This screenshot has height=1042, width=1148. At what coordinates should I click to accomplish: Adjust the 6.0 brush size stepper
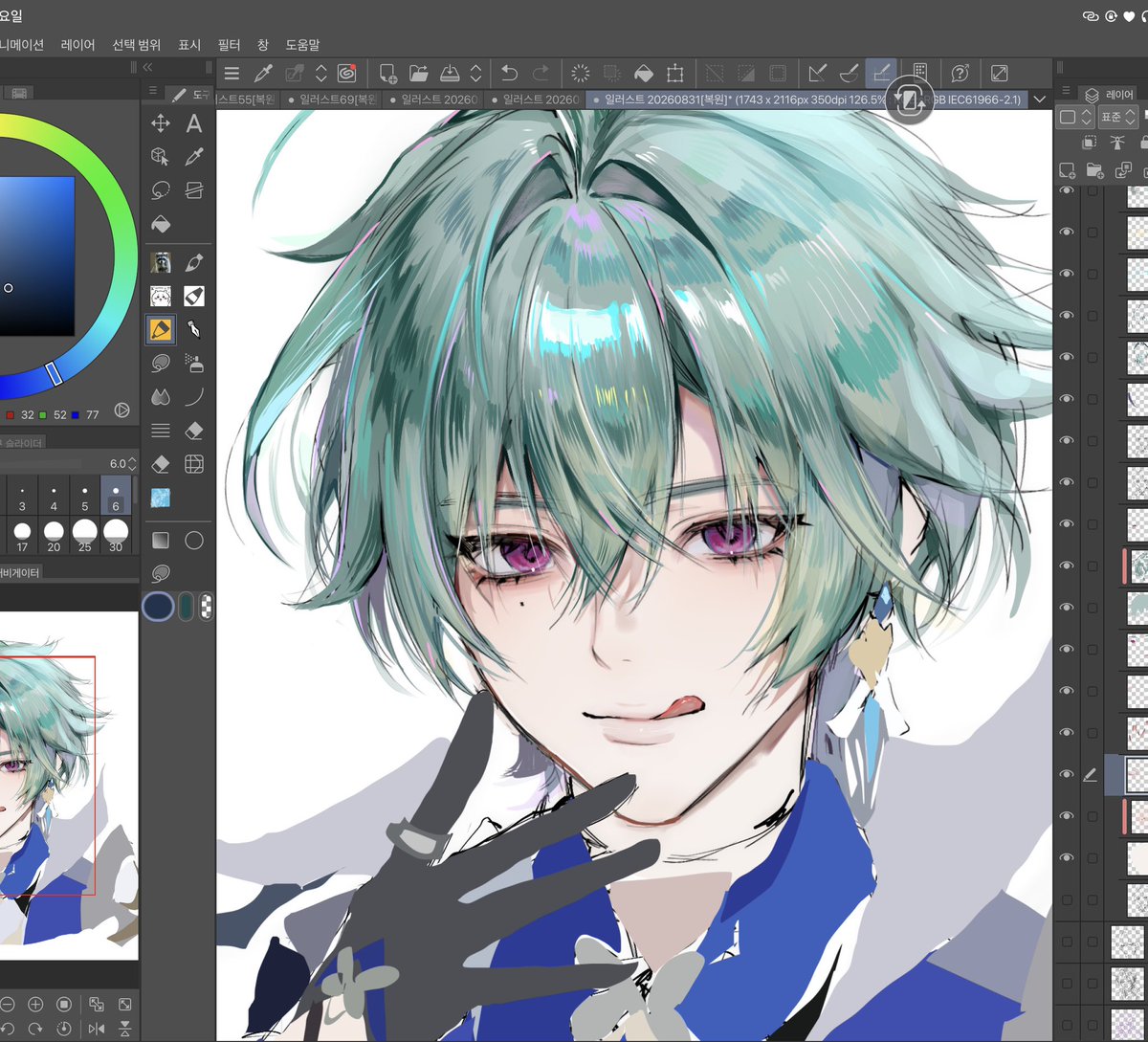pyautogui.click(x=132, y=464)
